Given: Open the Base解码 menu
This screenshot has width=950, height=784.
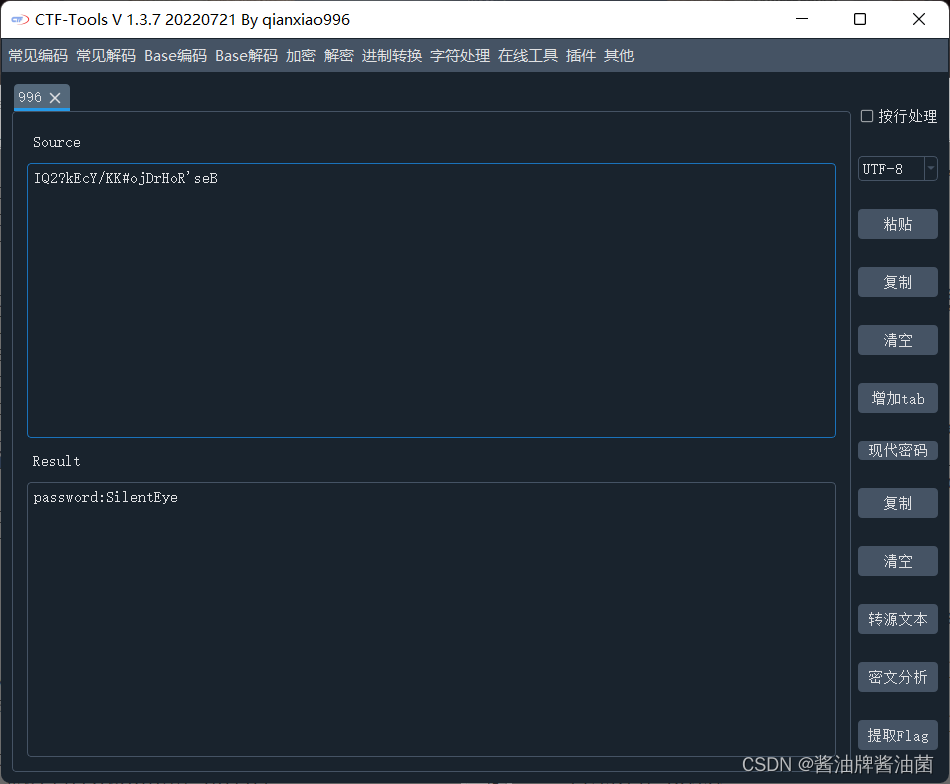Looking at the screenshot, I should pos(247,56).
